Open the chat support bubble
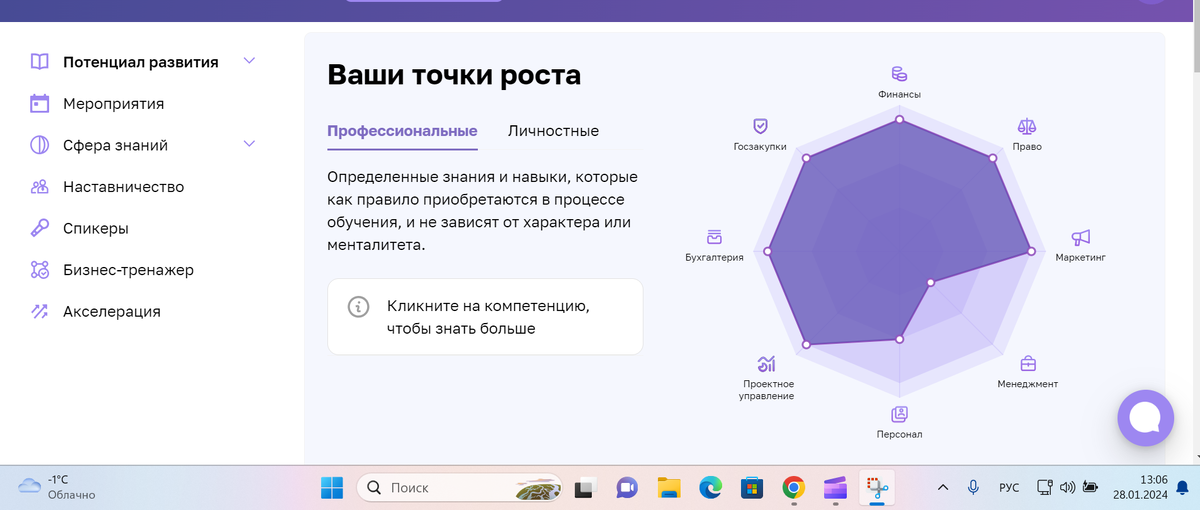The width and height of the screenshot is (1200, 510). 1145,418
